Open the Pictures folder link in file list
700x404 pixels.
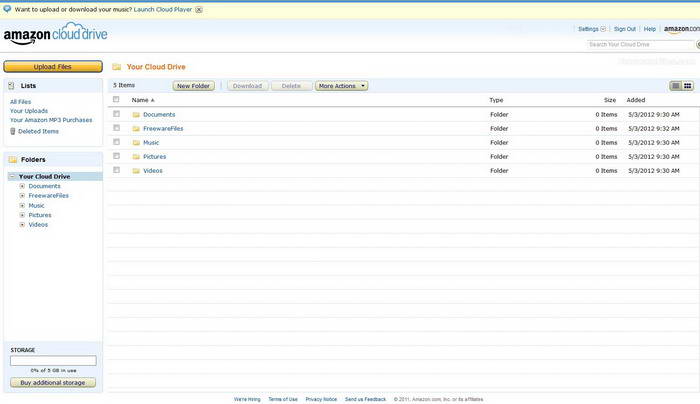click(x=154, y=157)
